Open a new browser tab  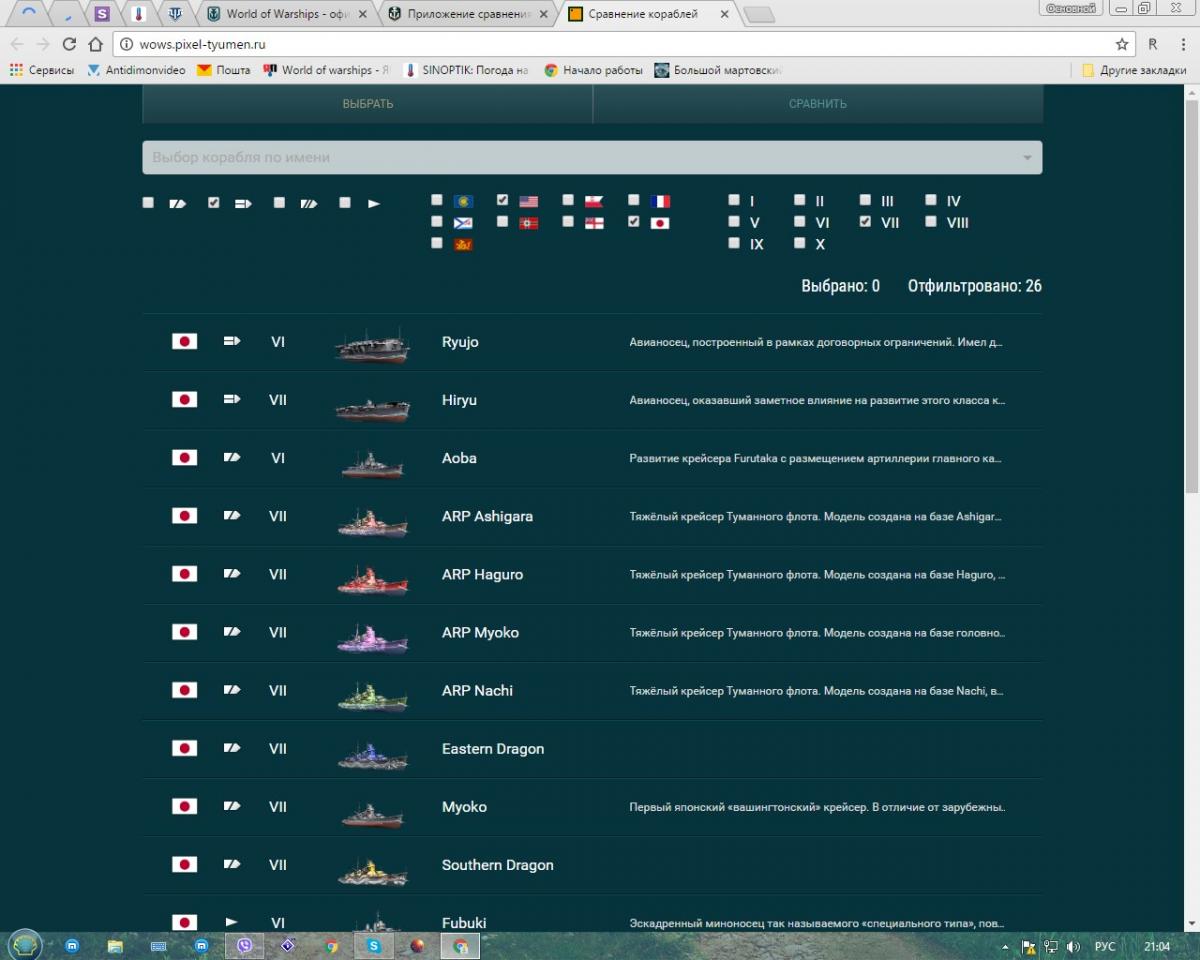(x=759, y=14)
